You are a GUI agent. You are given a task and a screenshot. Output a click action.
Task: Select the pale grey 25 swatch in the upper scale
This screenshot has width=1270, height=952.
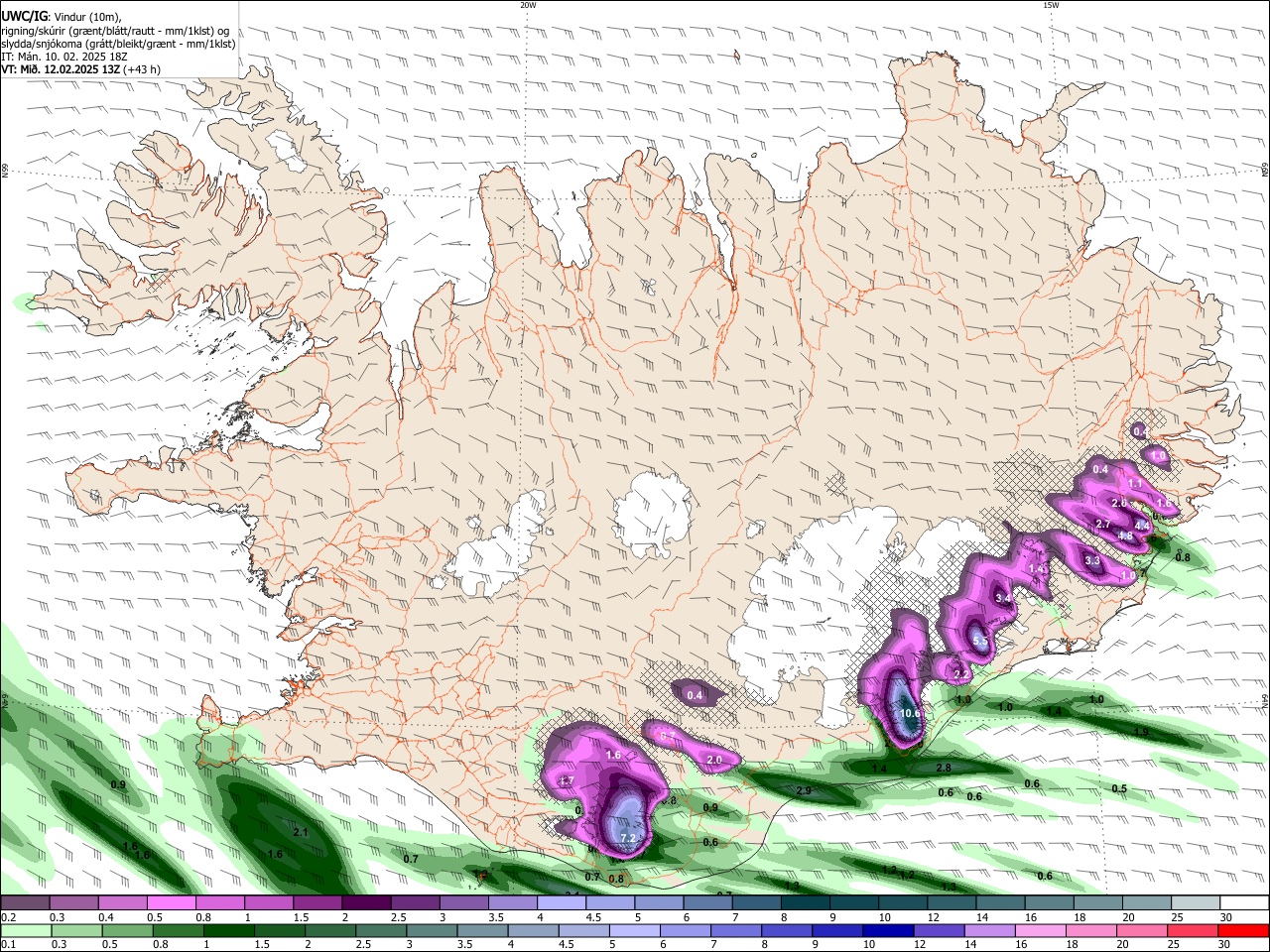1195,903
